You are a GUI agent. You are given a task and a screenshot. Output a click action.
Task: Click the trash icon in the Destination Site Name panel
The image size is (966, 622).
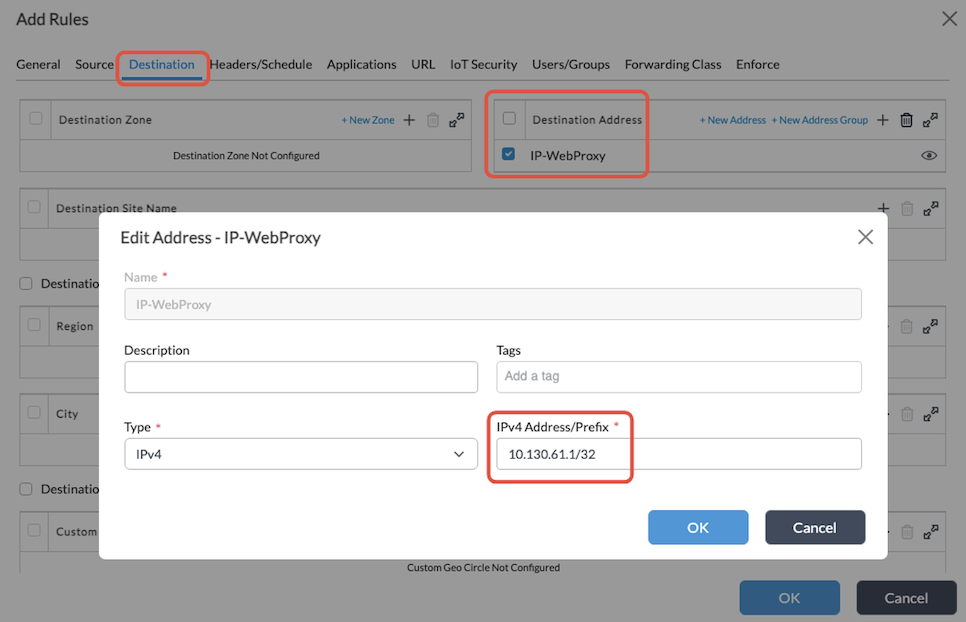coord(907,208)
